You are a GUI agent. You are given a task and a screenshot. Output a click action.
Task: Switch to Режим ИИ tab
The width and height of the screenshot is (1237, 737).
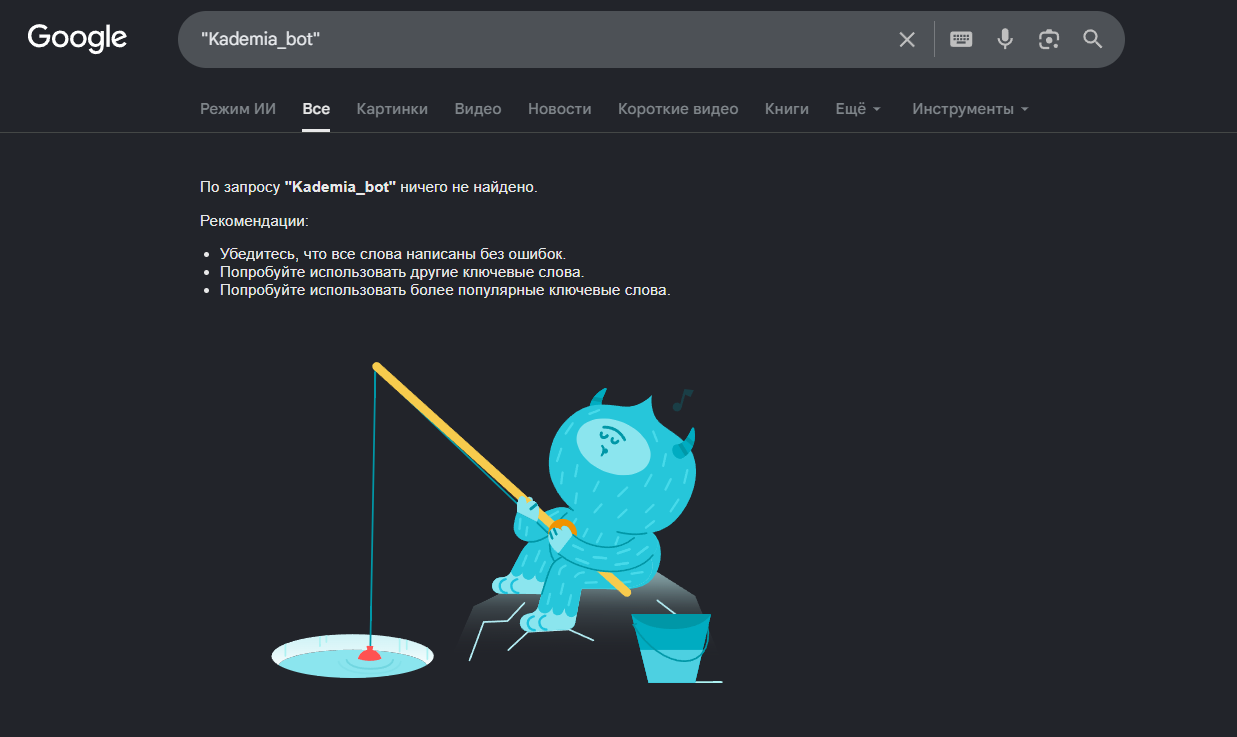[238, 109]
